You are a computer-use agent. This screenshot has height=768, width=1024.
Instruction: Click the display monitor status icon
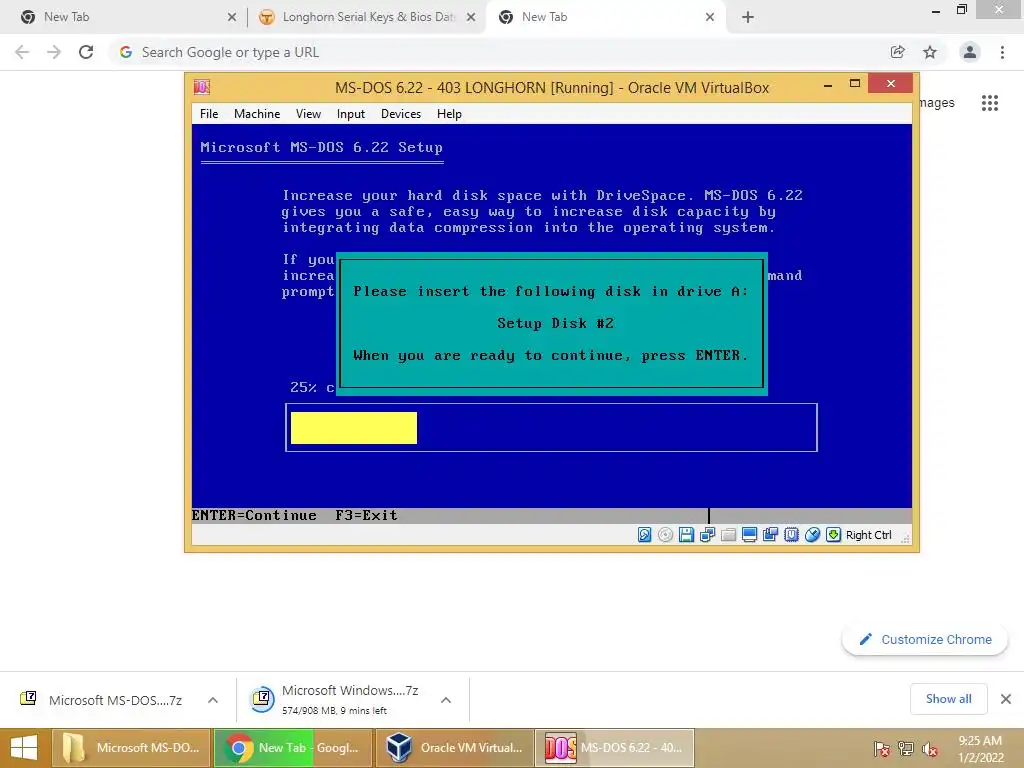click(749, 535)
